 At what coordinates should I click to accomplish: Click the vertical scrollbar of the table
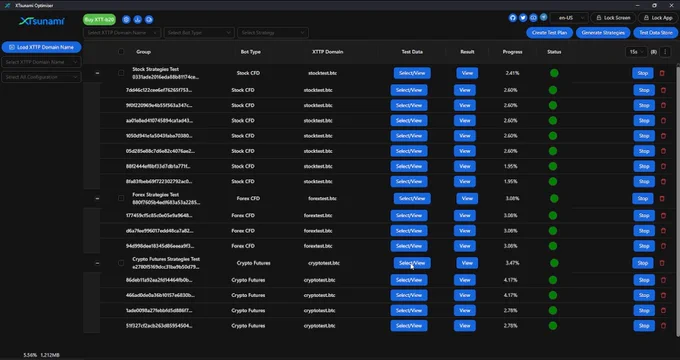pos(678,200)
